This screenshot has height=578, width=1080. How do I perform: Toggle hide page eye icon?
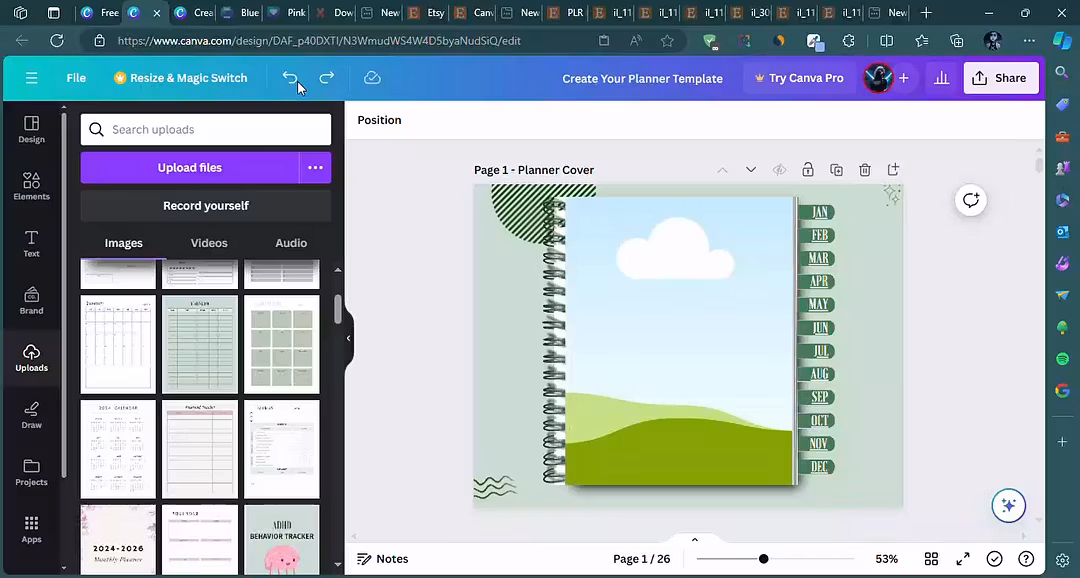click(x=779, y=170)
